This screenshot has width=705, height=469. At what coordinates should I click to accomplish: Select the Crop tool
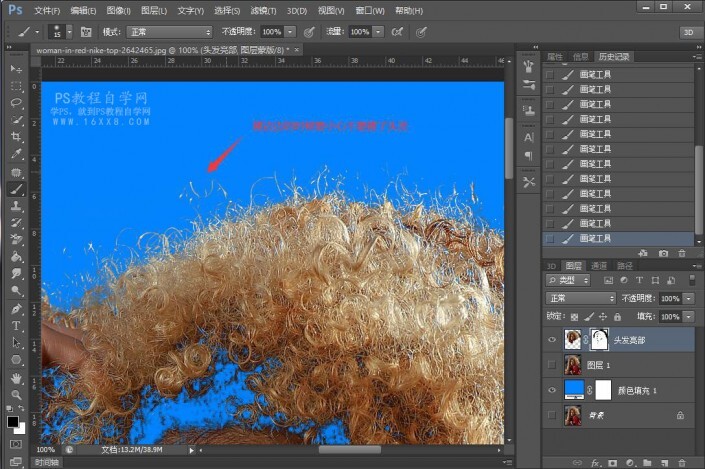(x=16, y=137)
